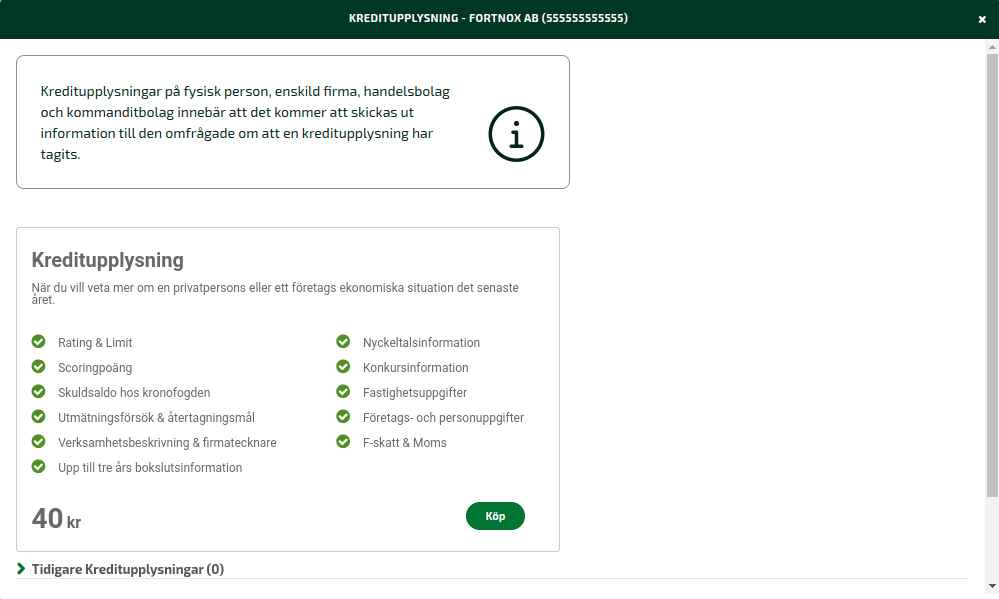Screen dimensions: 999x599
Task: Click the dialog title KREDITUPPLYSNING - FORTNOX AB
Action: (488, 18)
